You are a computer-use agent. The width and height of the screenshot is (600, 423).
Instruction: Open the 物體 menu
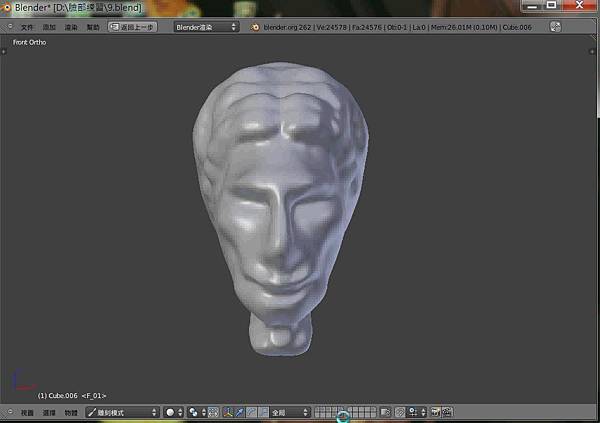70,412
